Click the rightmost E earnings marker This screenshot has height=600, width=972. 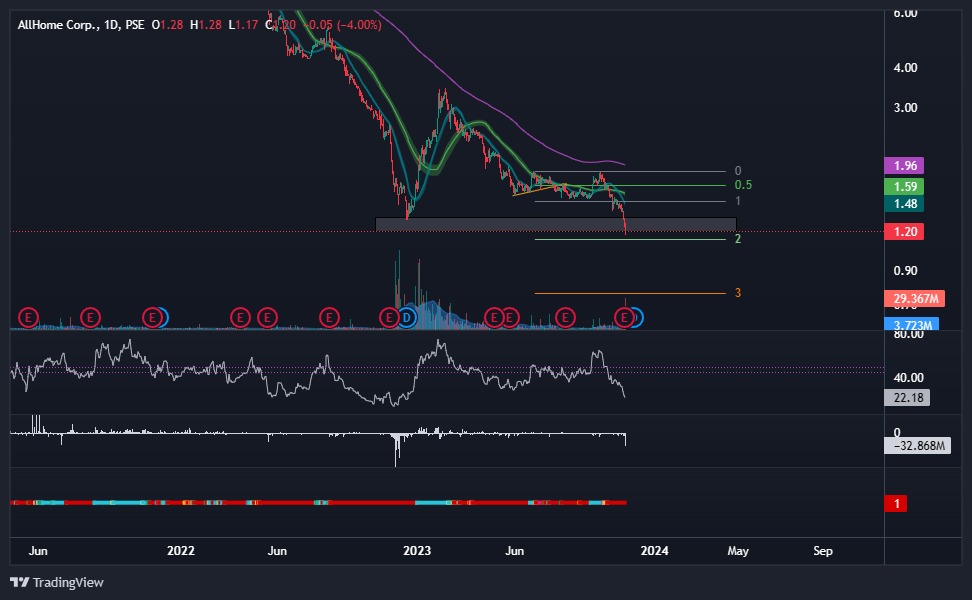tap(624, 317)
